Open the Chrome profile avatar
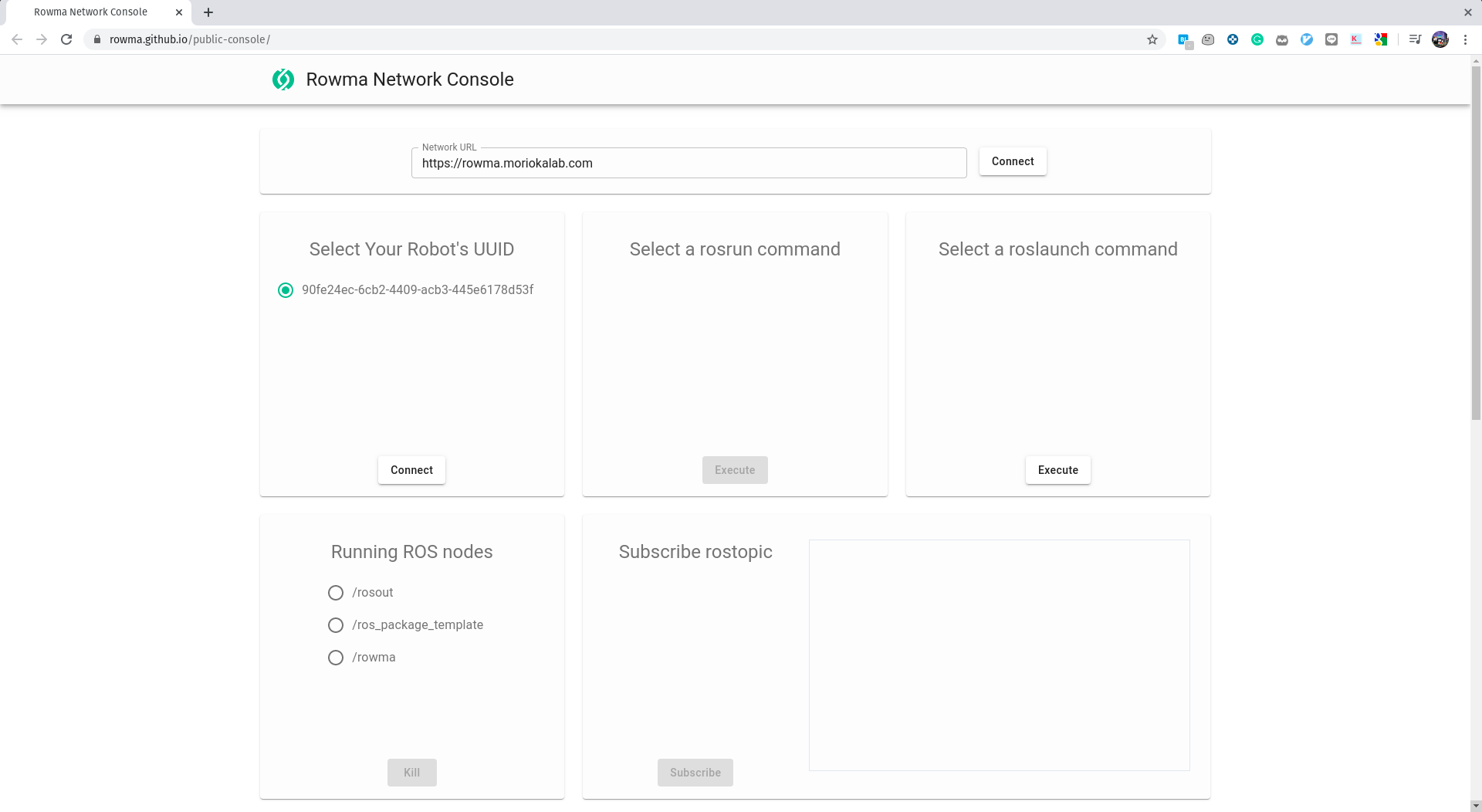Screen dimensions: 1482x812 pyautogui.click(x=1440, y=39)
